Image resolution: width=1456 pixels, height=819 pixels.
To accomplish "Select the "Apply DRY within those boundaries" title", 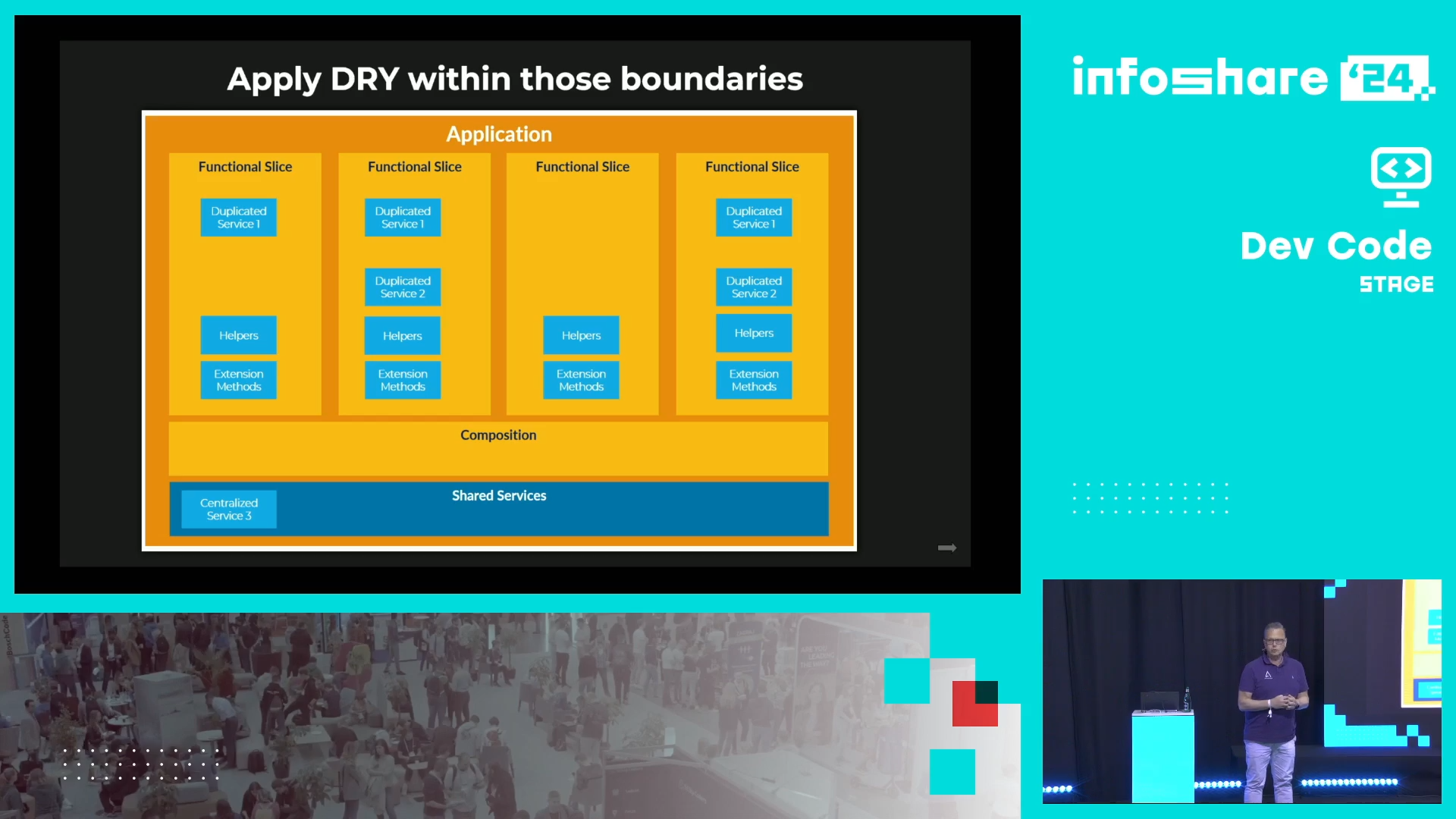I will 515,79.
